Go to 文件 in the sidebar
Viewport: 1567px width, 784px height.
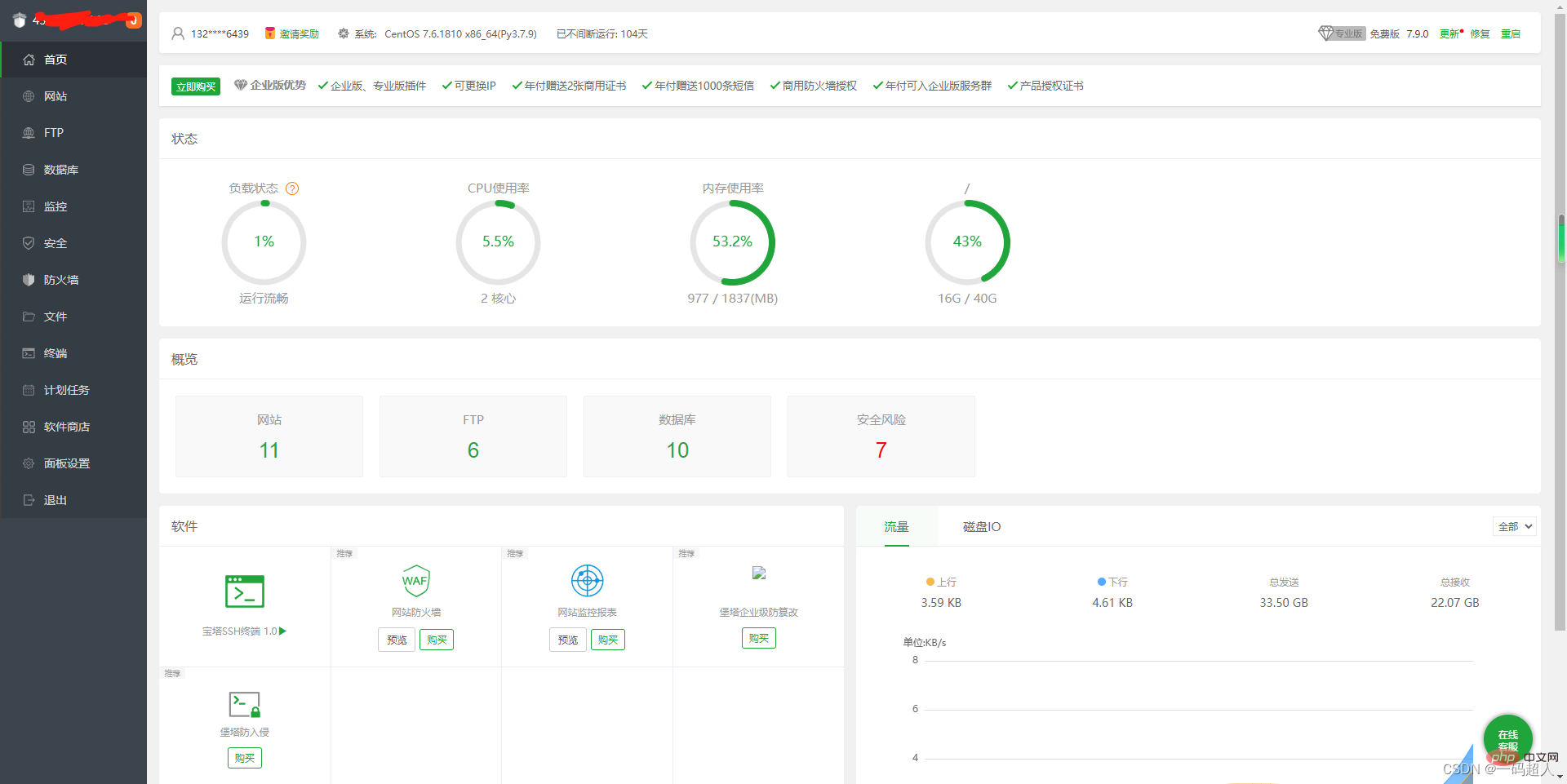point(73,317)
